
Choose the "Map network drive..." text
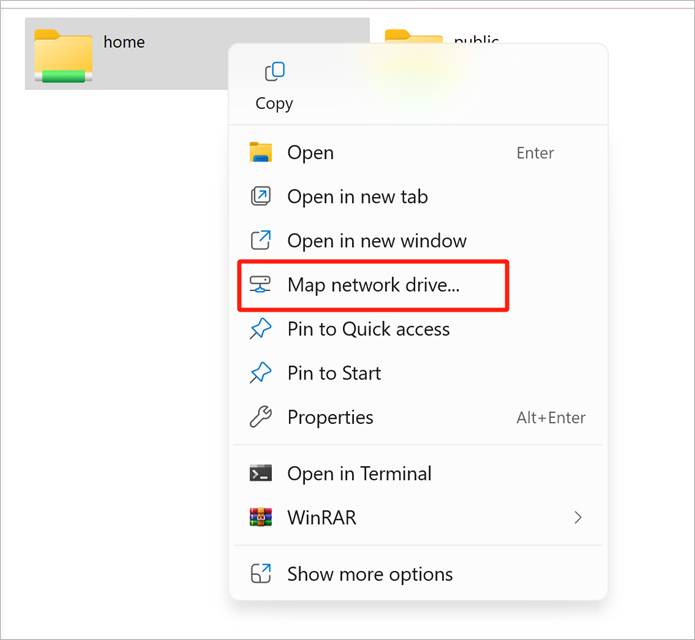pos(373,285)
